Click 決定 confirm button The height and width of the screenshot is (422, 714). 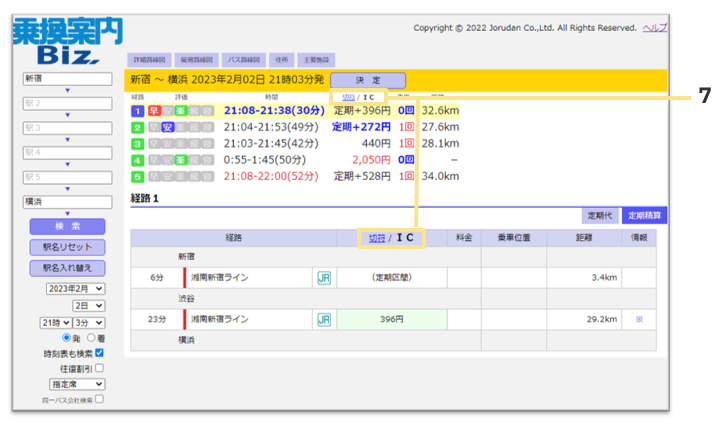point(367,79)
